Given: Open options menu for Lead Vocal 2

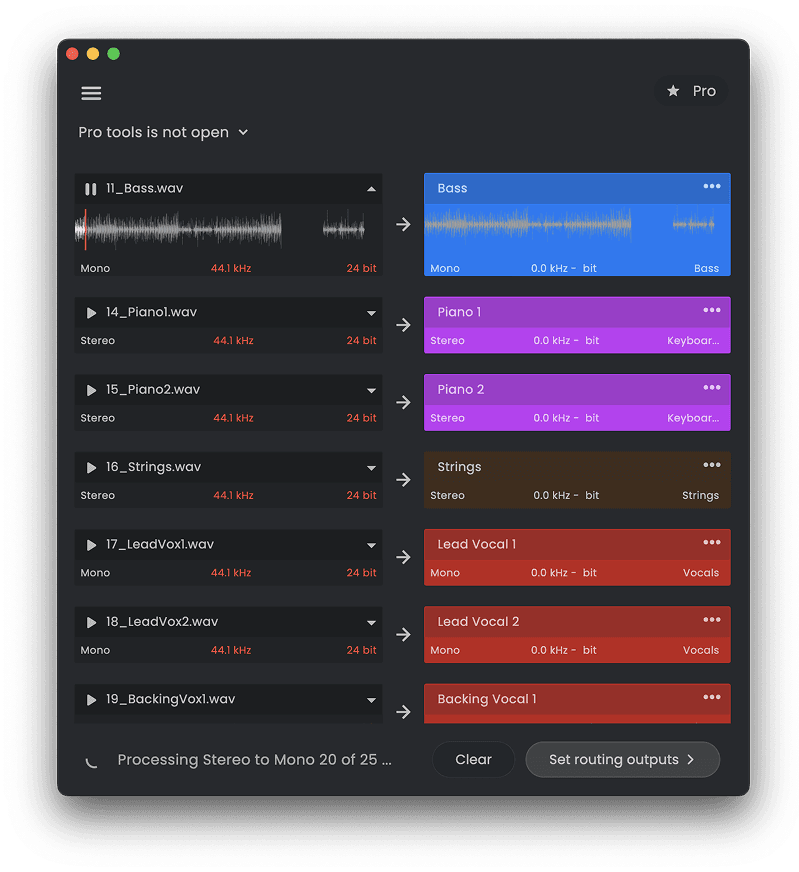Looking at the screenshot, I should [x=712, y=620].
